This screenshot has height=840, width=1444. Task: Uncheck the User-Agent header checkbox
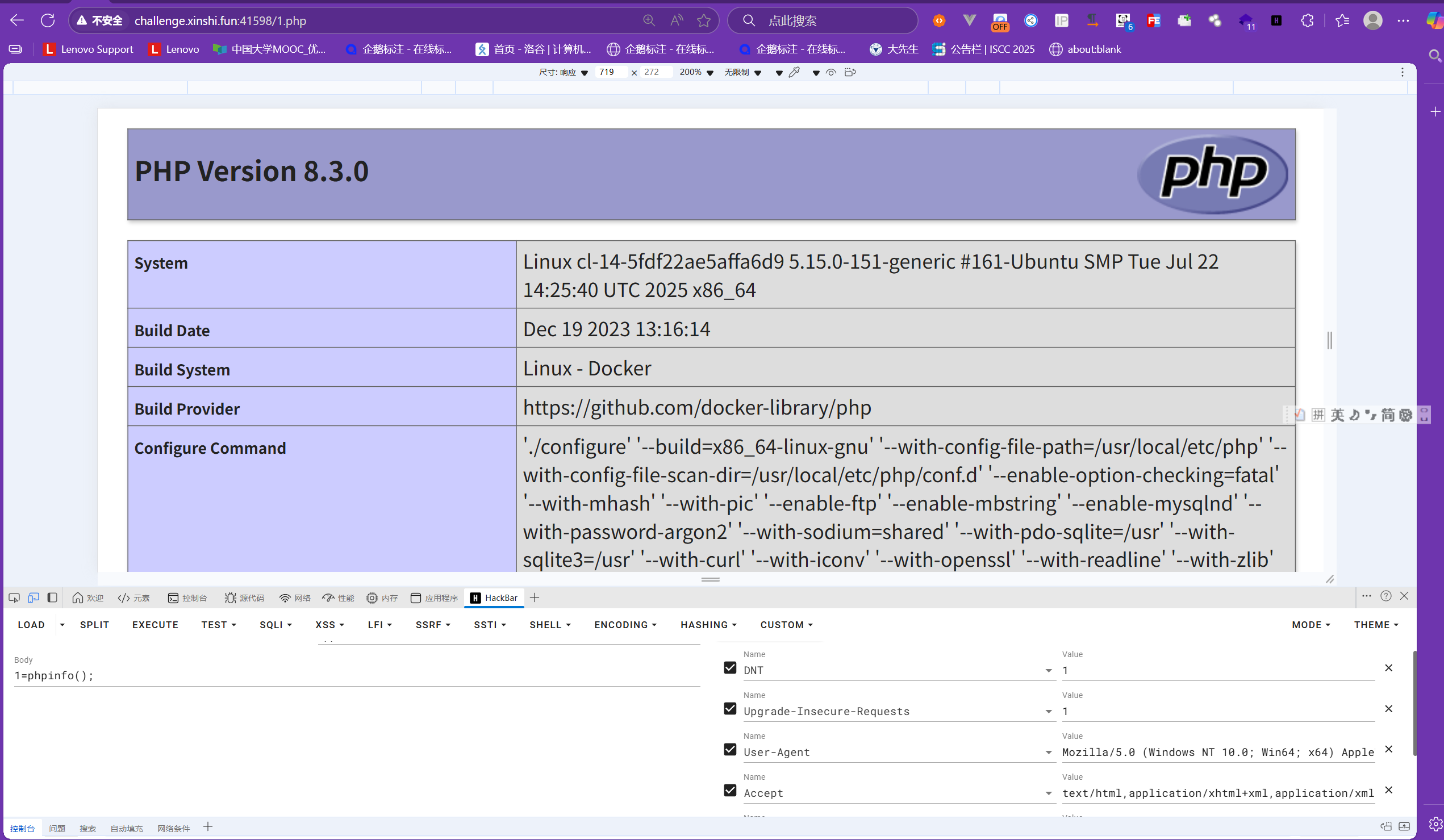(729, 750)
